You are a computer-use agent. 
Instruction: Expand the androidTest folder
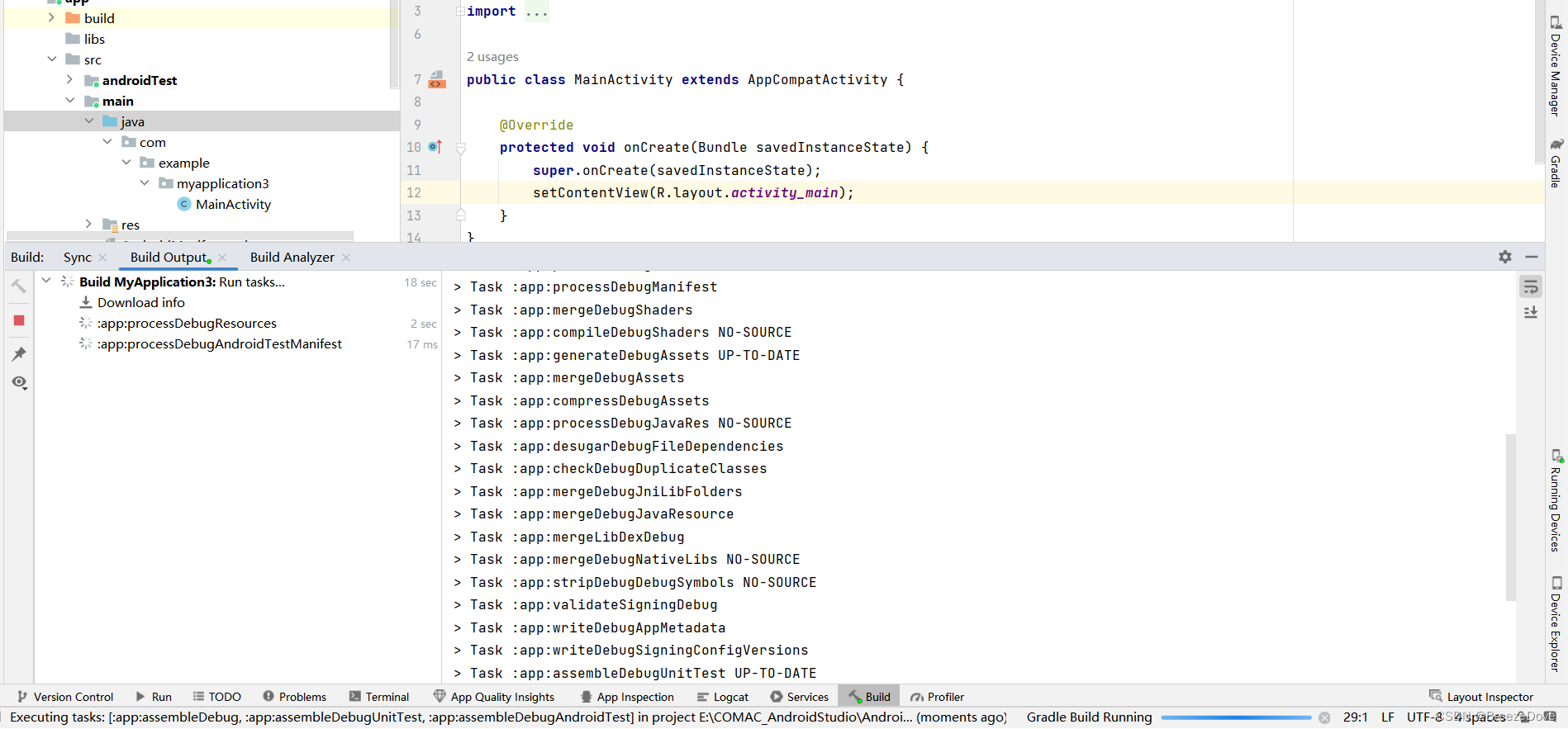pos(69,79)
